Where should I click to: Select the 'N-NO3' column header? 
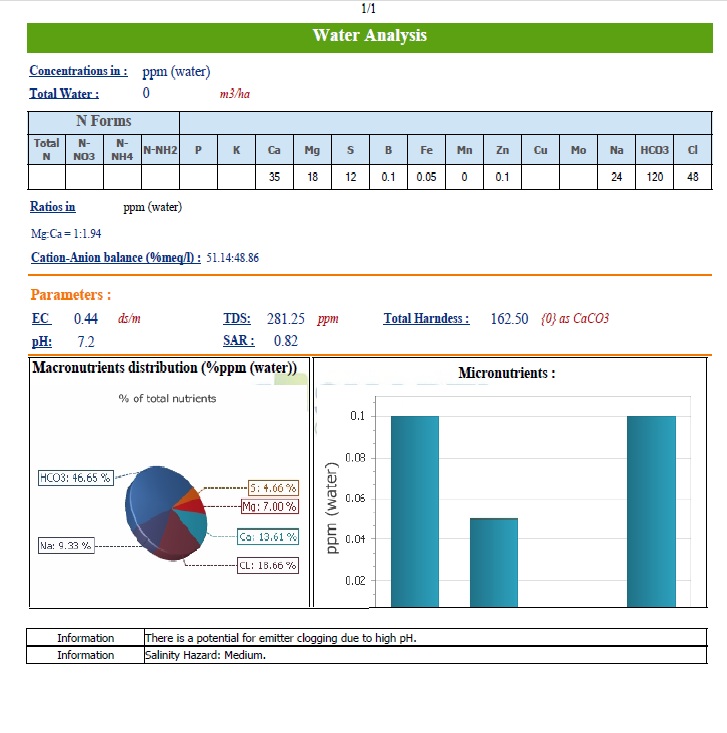point(84,150)
